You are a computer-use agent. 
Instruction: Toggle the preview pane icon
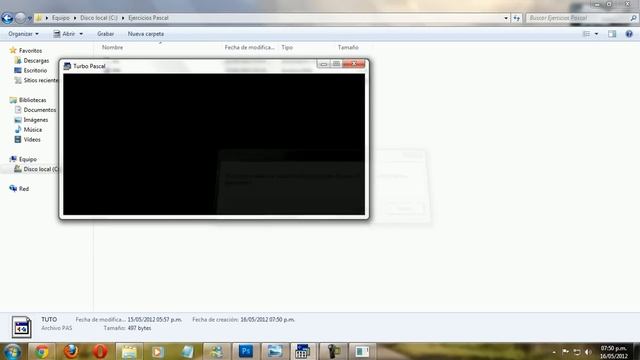click(612, 34)
